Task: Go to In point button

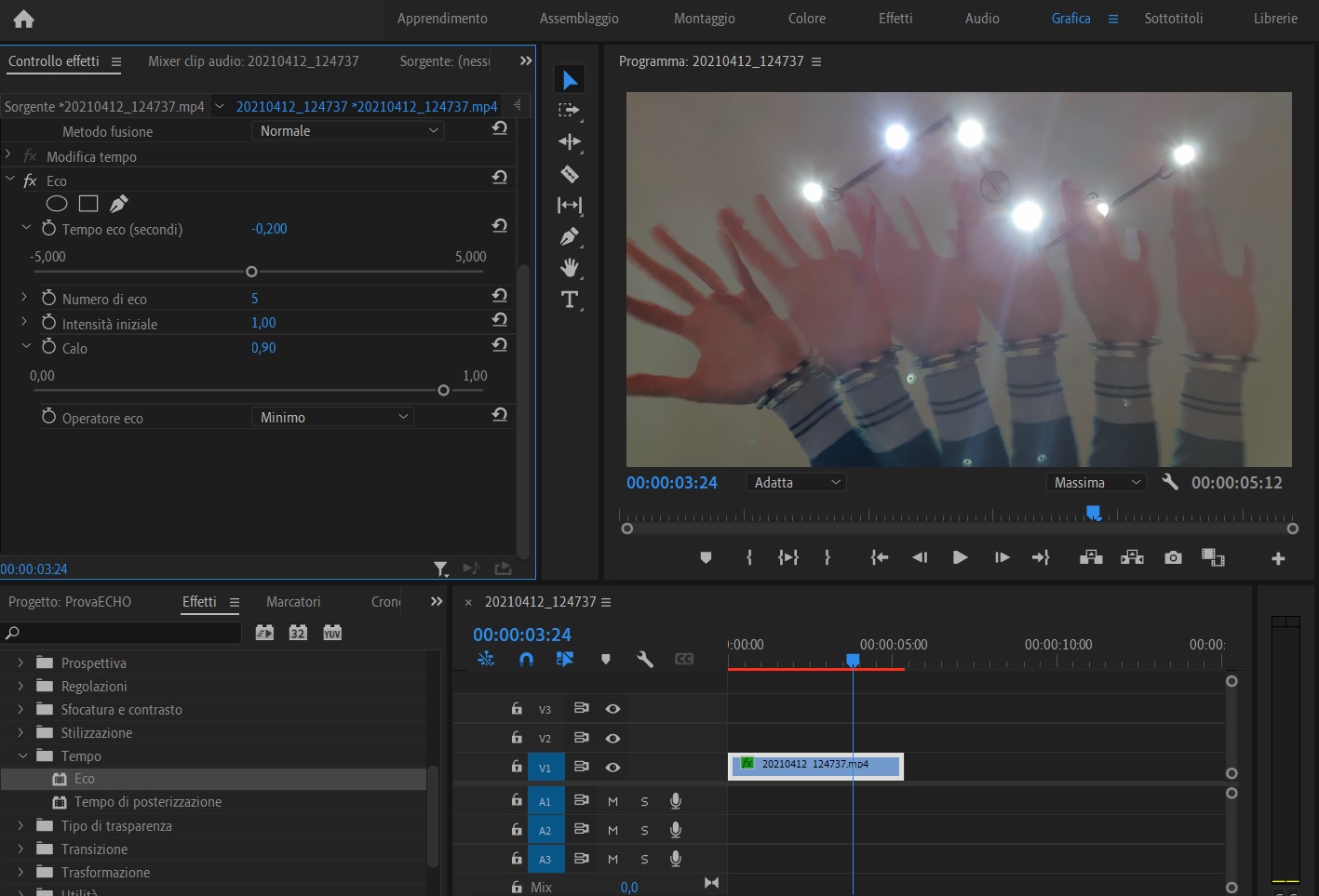Action: (x=879, y=557)
